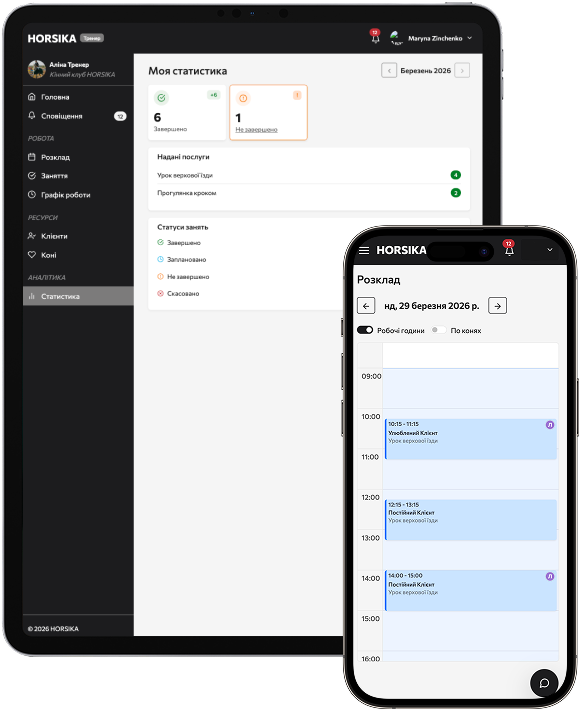The width and height of the screenshot is (580, 710).
Task: Click the sidebar Сповіщення badge showing 12
Action: point(120,116)
